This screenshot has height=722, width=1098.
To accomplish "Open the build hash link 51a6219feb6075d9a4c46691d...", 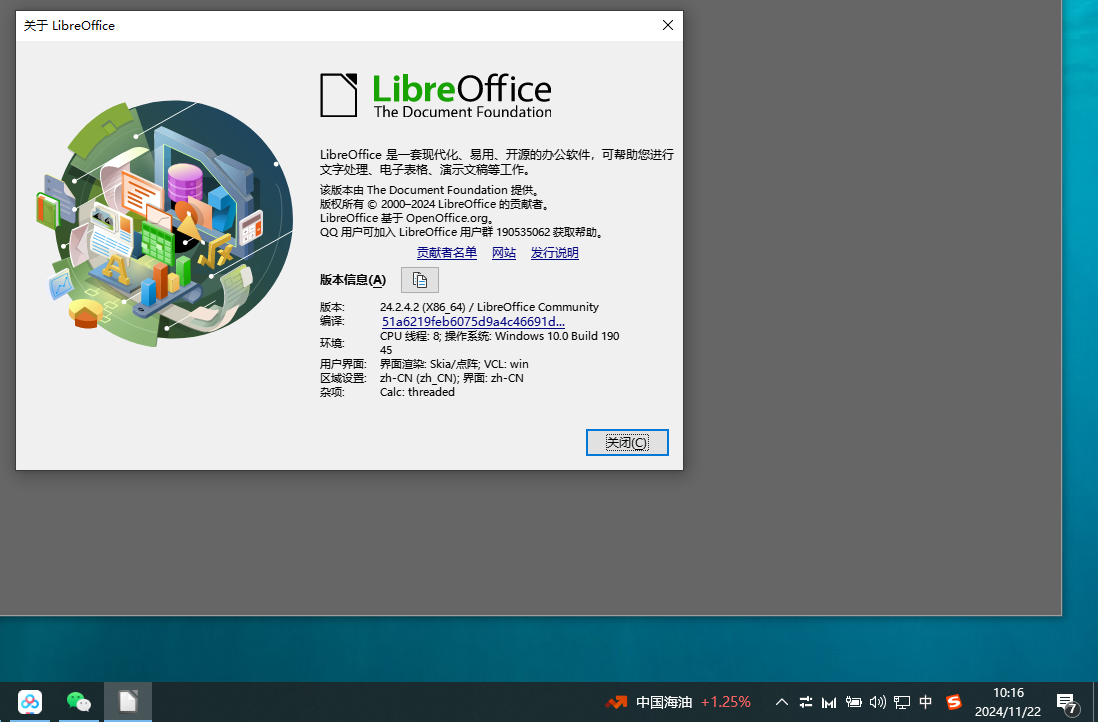I will click(x=473, y=321).
